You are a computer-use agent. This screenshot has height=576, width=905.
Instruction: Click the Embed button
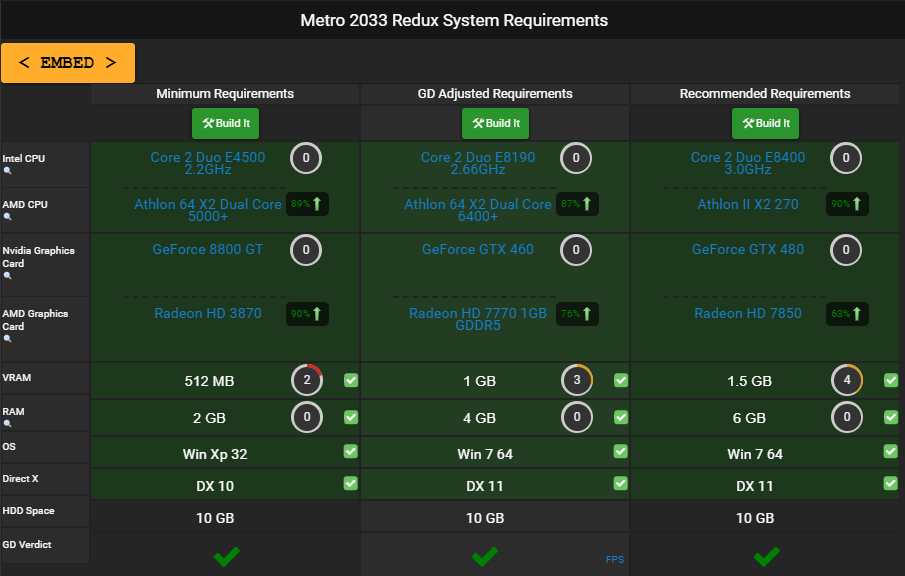(68, 63)
